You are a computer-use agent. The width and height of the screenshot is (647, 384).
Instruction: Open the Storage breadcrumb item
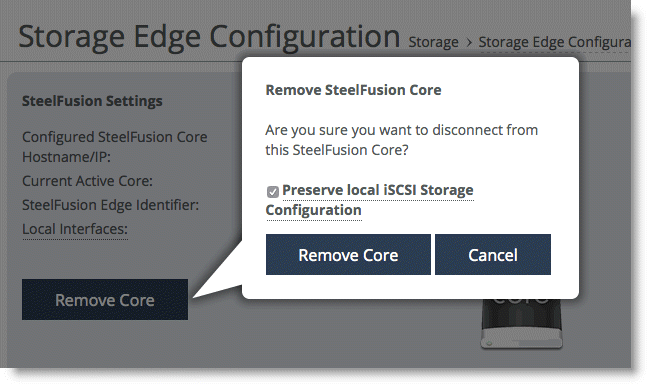click(433, 42)
